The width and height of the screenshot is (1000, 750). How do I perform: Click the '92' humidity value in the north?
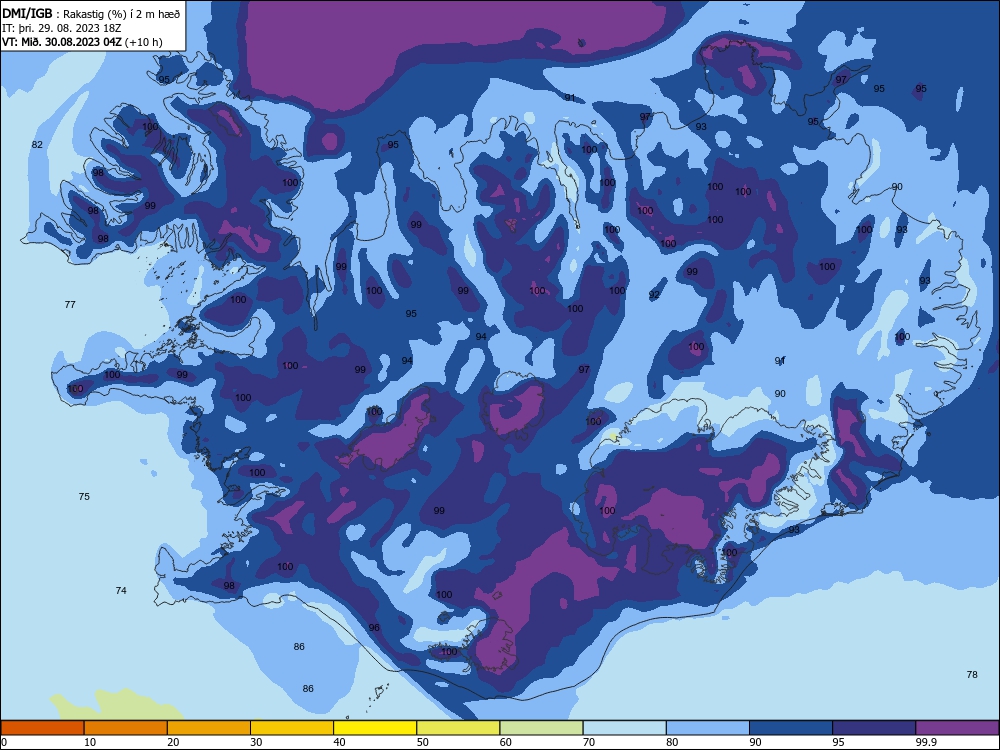point(654,295)
